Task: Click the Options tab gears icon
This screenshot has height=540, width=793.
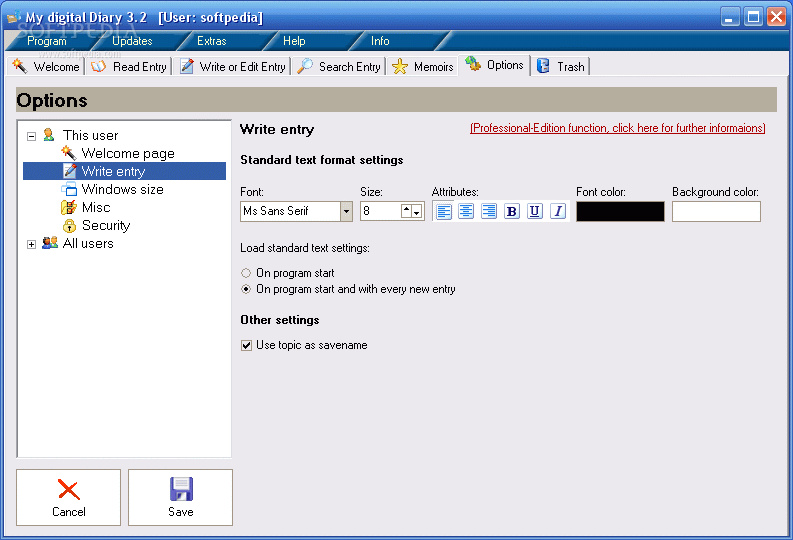Action: tap(473, 64)
